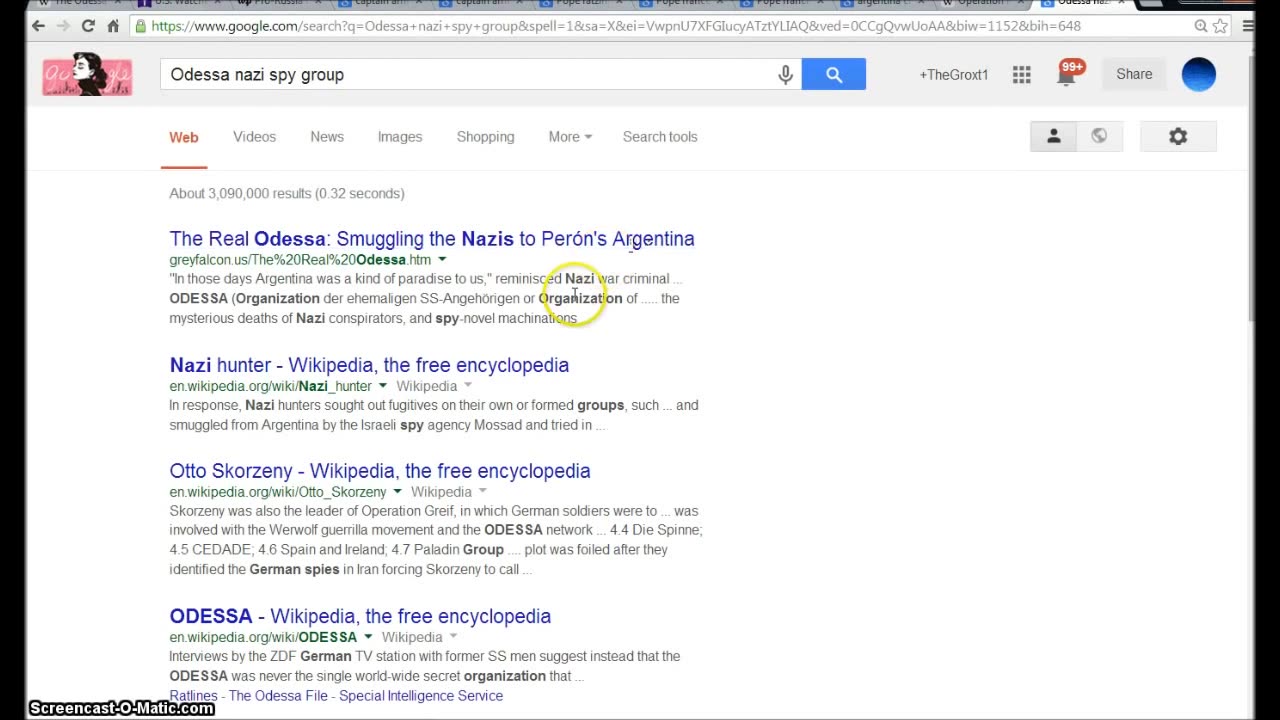Click the en.wikipedia.org/wiki/Nazi_hunter URL text
The height and width of the screenshot is (720, 1280).
(x=270, y=386)
